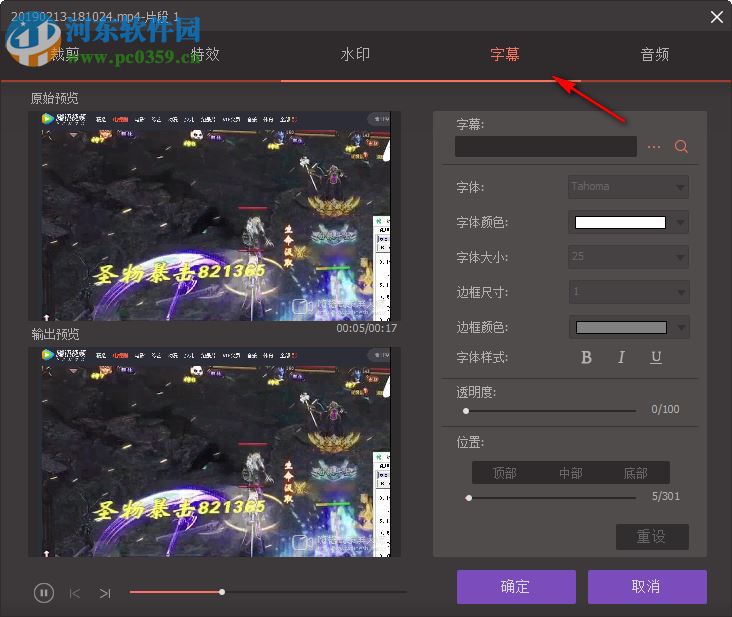Open the 音频 tab
Image resolution: width=732 pixels, height=617 pixels.
point(655,55)
